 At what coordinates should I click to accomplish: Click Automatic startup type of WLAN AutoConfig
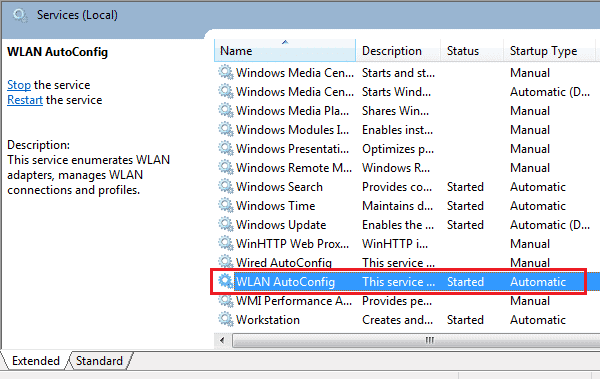tap(538, 281)
